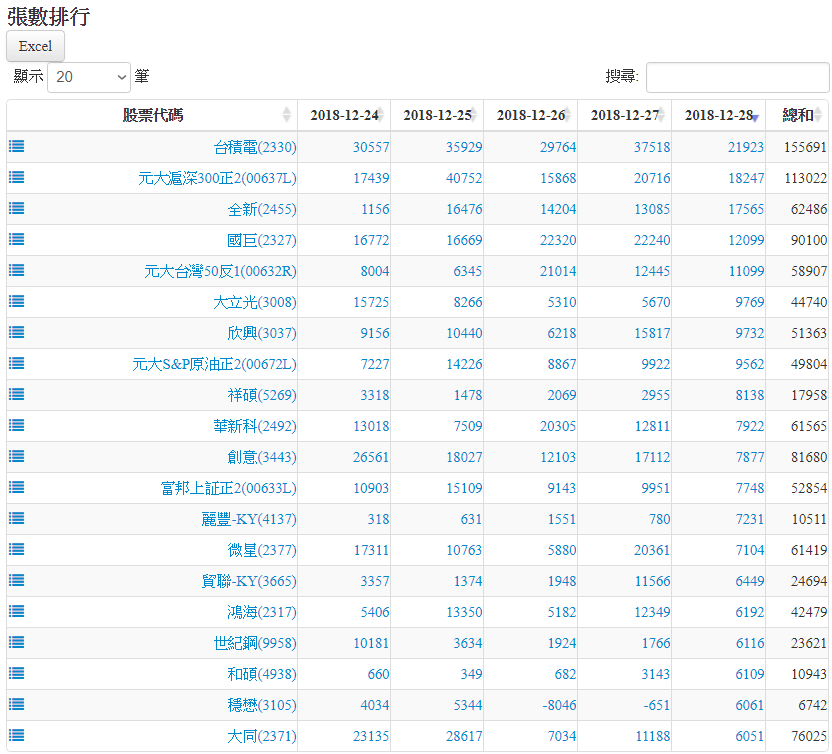Open the 欣興(3037) stock link
The image size is (832, 754).
coord(261,333)
